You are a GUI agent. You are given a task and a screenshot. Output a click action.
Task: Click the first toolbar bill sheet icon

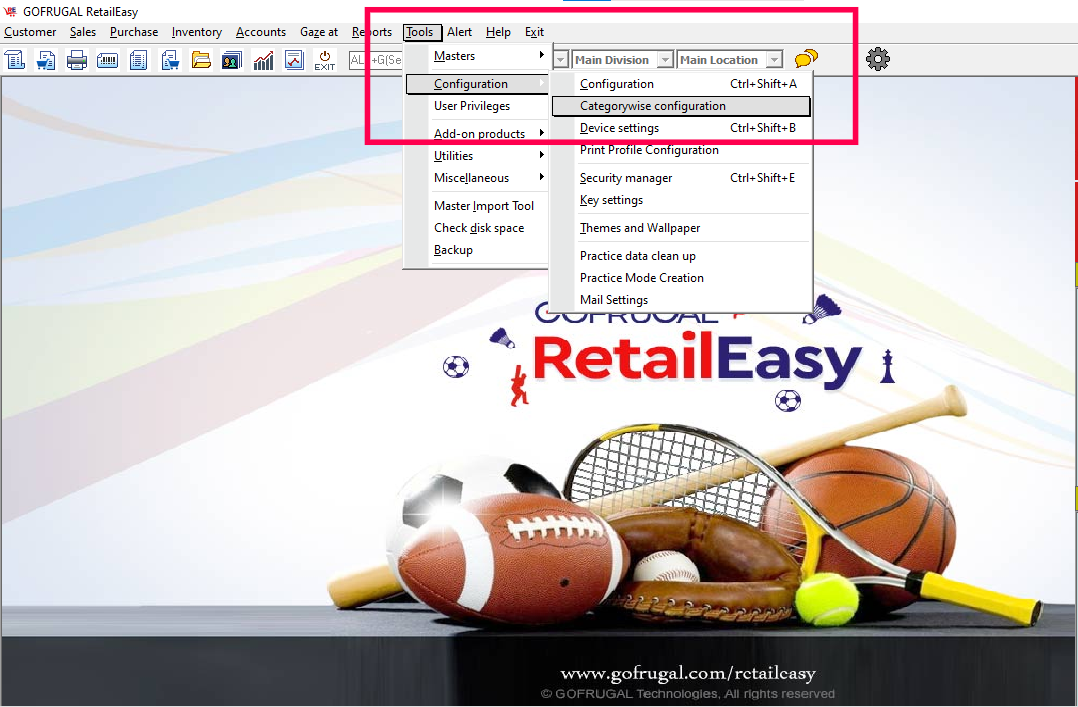click(x=14, y=60)
